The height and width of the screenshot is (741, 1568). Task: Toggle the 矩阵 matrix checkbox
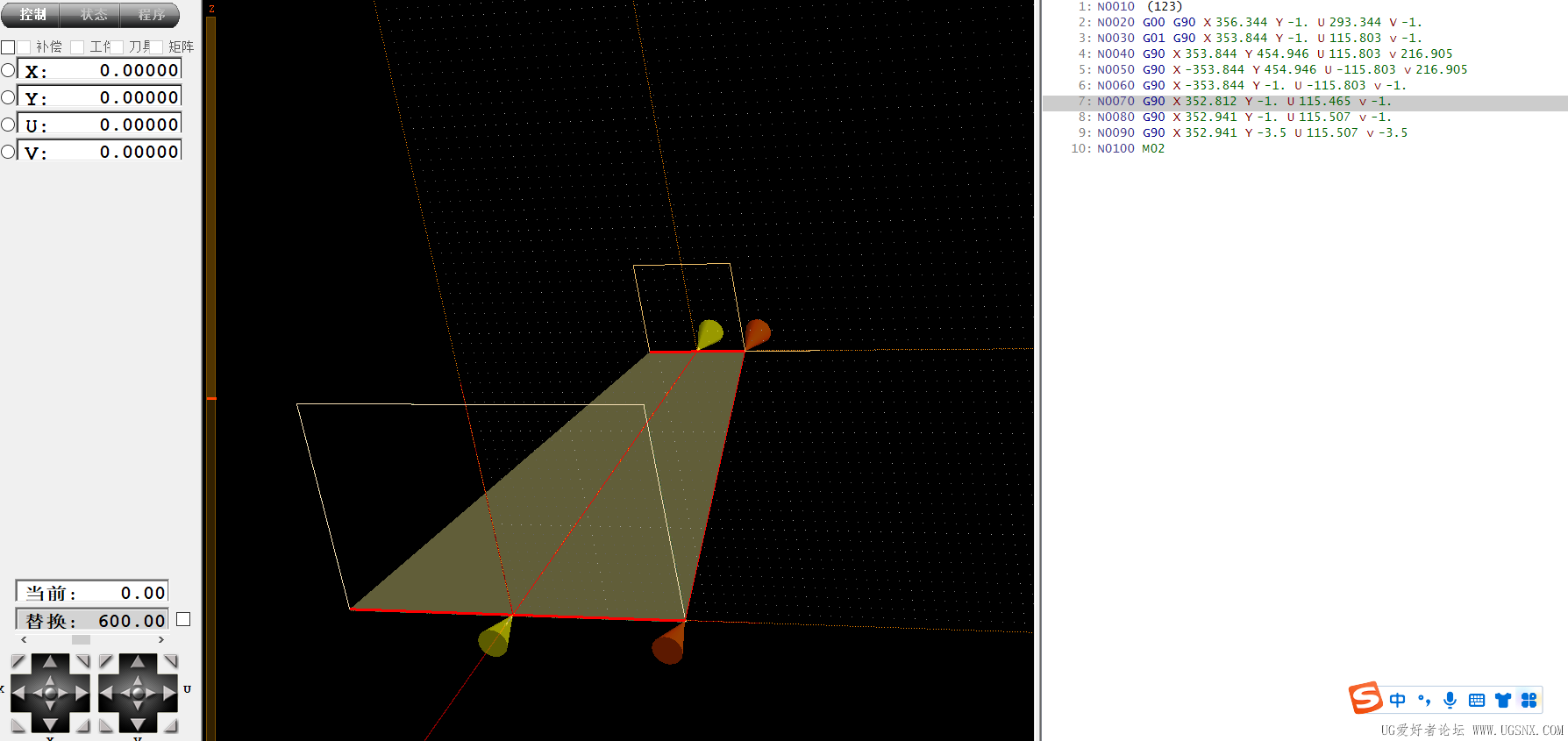click(157, 46)
